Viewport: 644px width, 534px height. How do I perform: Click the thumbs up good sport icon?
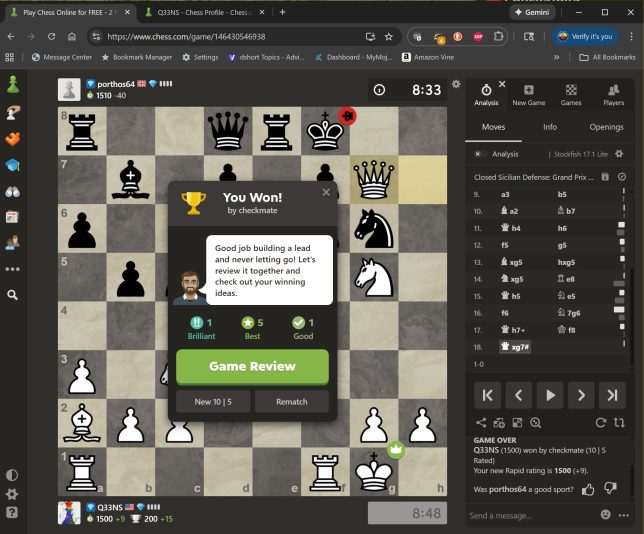[587, 488]
